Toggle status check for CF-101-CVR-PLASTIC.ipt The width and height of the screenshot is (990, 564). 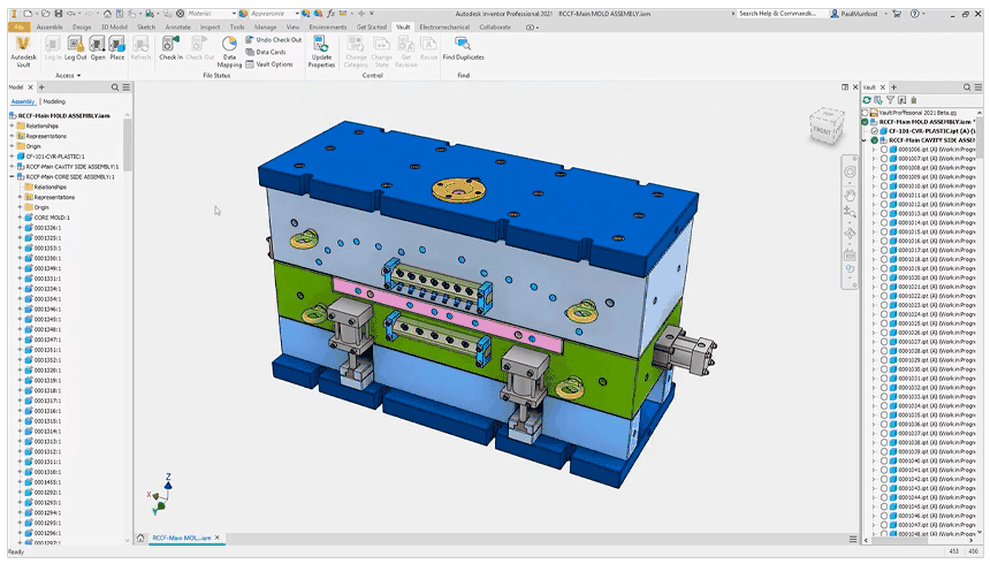tap(874, 131)
